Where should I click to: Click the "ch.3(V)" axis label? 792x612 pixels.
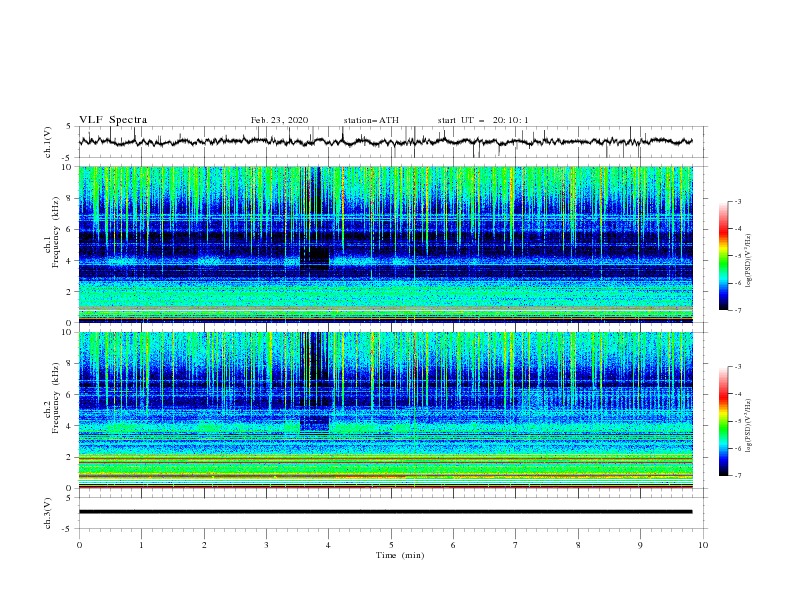48,514
